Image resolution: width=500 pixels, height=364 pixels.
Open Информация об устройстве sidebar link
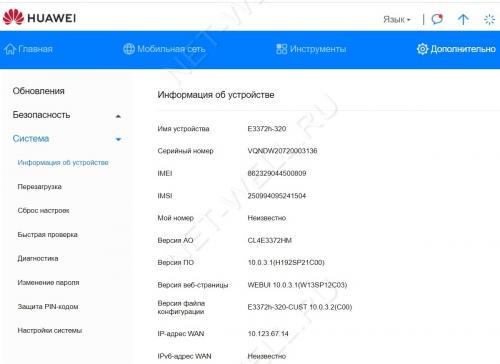[x=63, y=163]
